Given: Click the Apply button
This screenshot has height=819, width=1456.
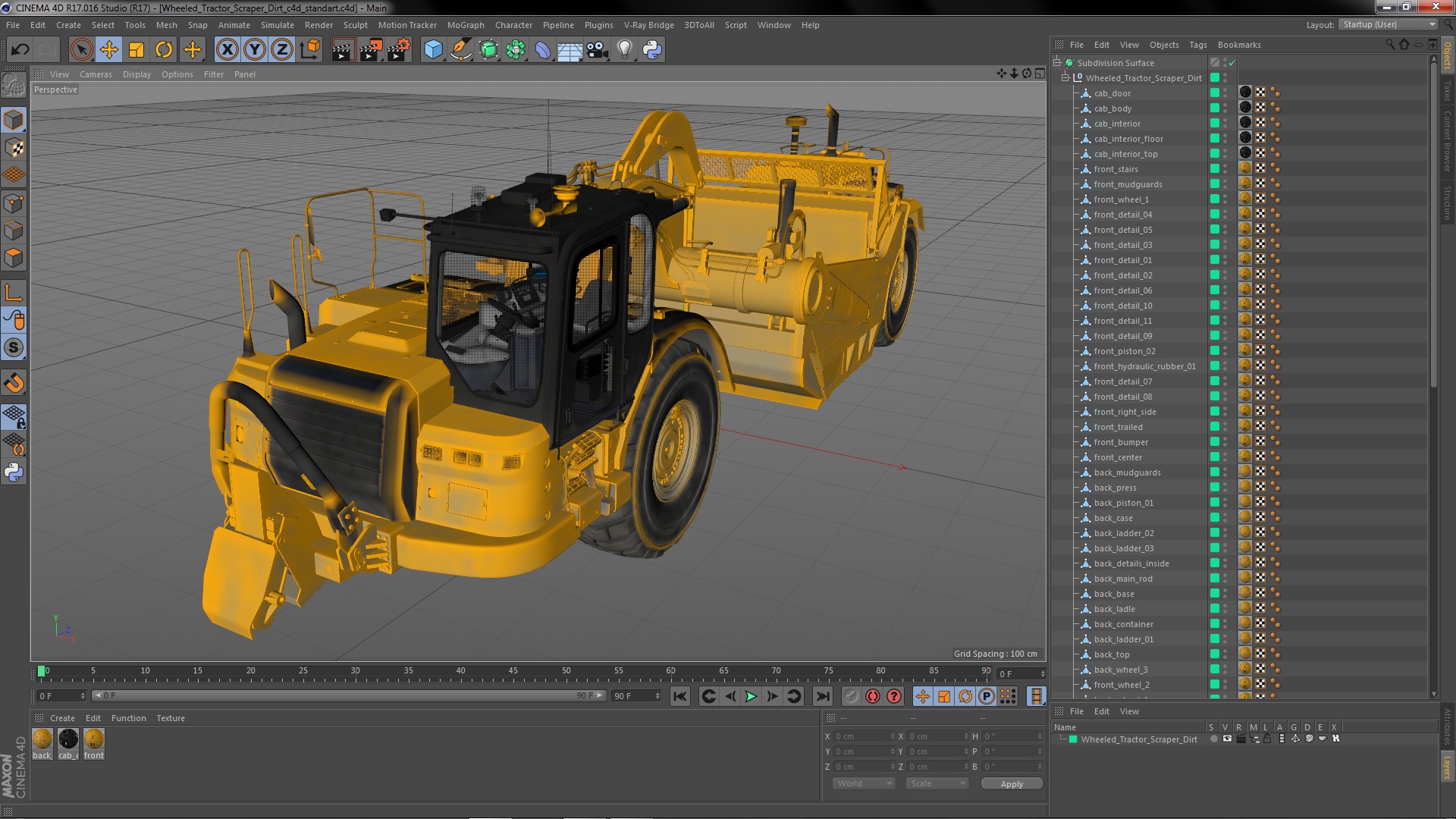Looking at the screenshot, I should pyautogui.click(x=1011, y=784).
